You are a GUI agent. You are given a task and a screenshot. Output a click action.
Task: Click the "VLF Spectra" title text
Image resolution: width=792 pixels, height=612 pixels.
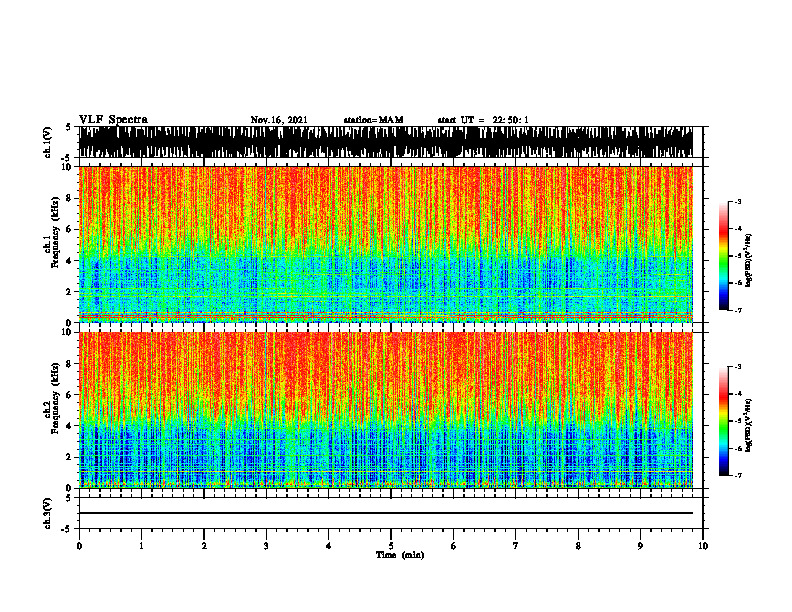tap(113, 120)
